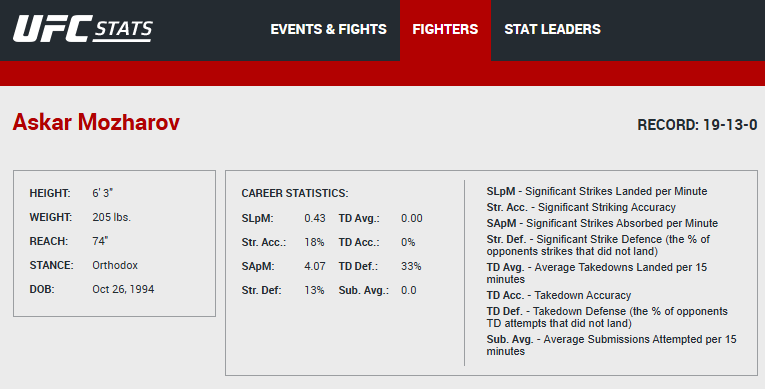Click the Str. Acc. 18% statistic
This screenshot has width=765, height=389.
tap(314, 242)
